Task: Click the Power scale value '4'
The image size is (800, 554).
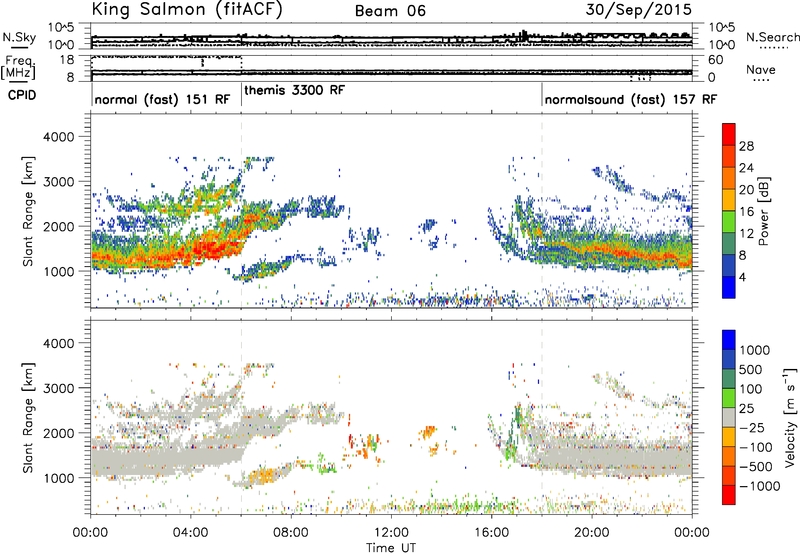Action: [742, 277]
